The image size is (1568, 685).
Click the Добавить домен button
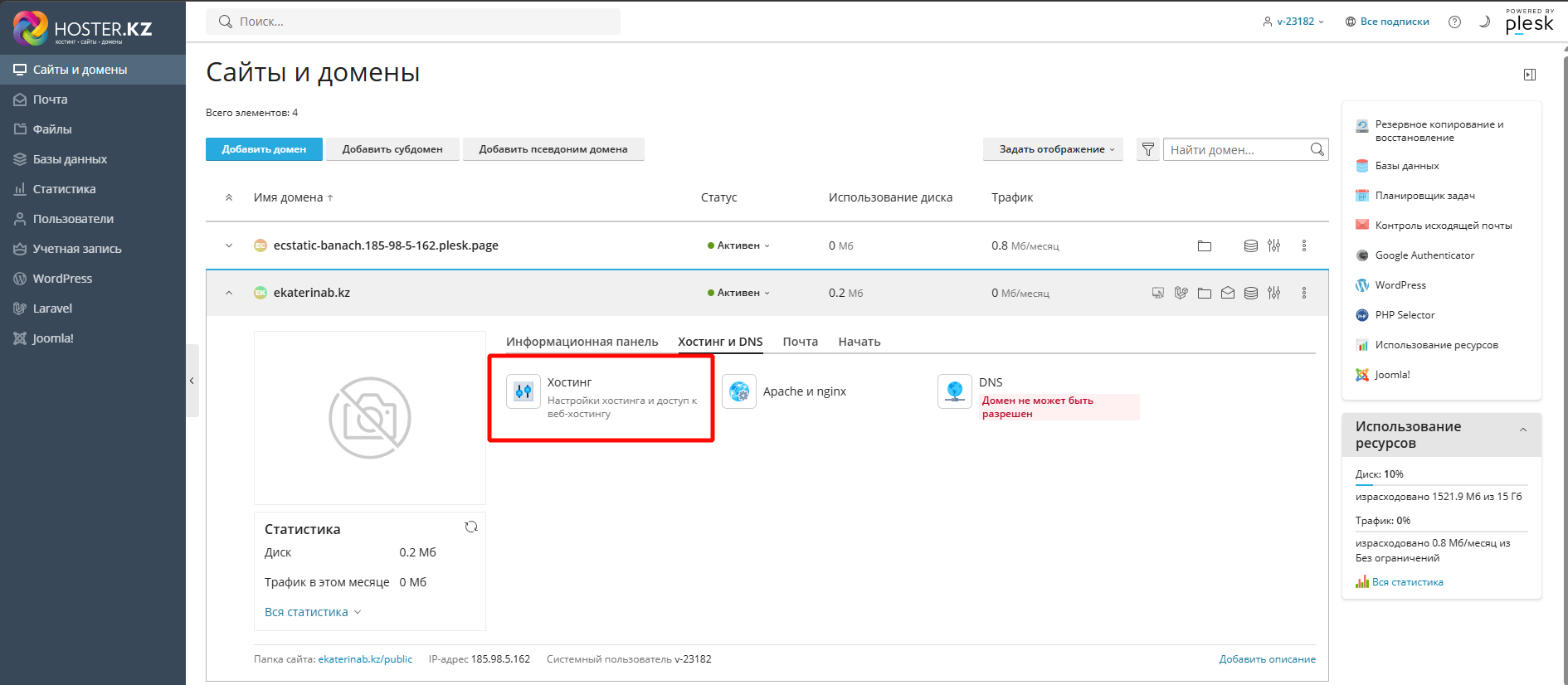coord(264,149)
